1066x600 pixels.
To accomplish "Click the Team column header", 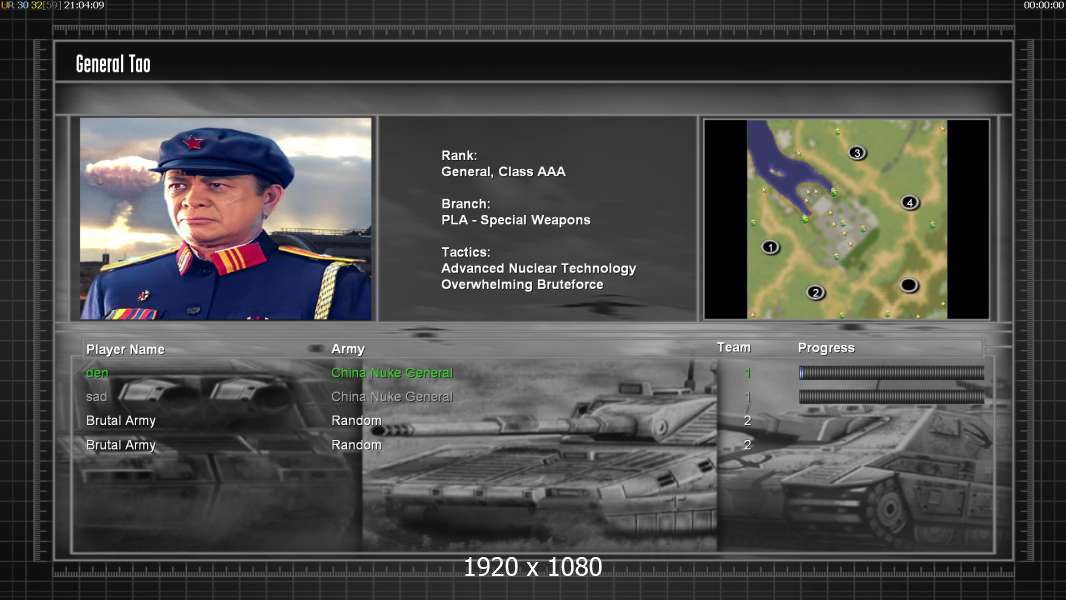I will [733, 347].
